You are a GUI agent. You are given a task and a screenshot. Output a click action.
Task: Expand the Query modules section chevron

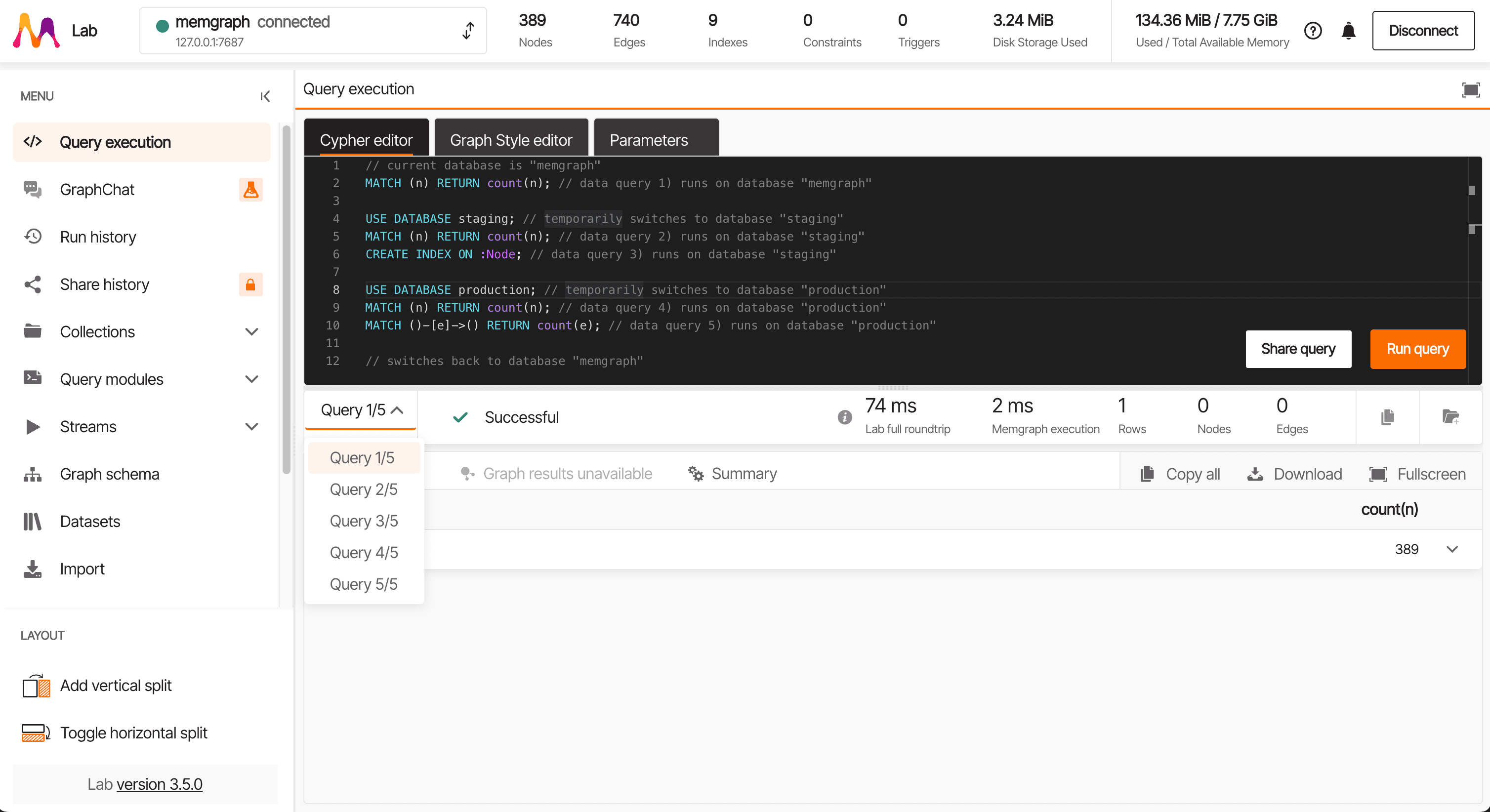tap(251, 379)
